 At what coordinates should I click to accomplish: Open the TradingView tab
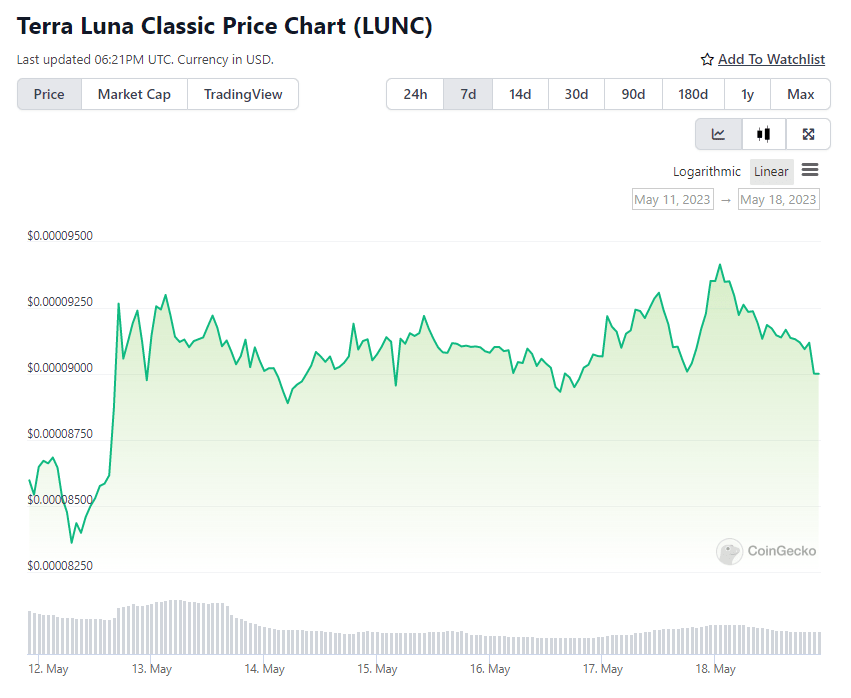click(243, 94)
